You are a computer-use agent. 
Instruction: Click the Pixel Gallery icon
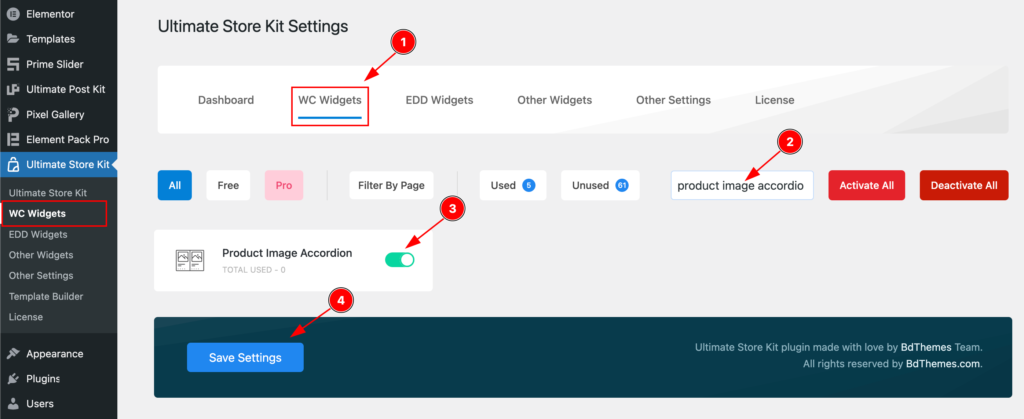13,114
